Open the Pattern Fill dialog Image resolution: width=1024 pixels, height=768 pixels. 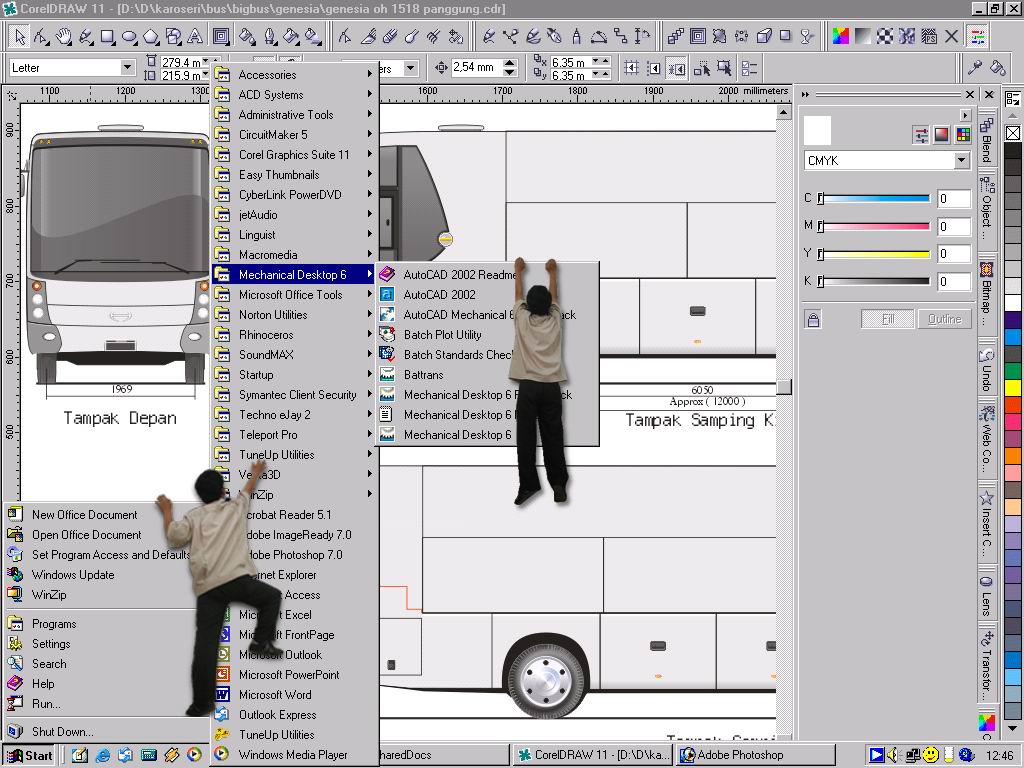885,37
